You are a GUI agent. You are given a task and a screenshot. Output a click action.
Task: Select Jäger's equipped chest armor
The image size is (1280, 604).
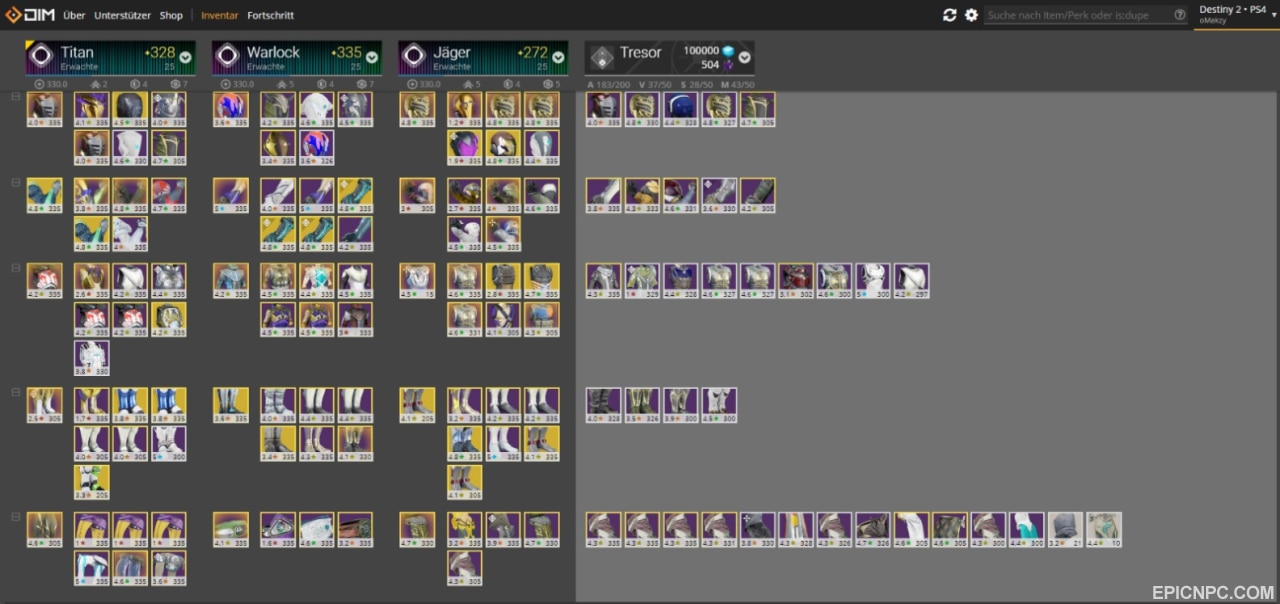point(418,281)
